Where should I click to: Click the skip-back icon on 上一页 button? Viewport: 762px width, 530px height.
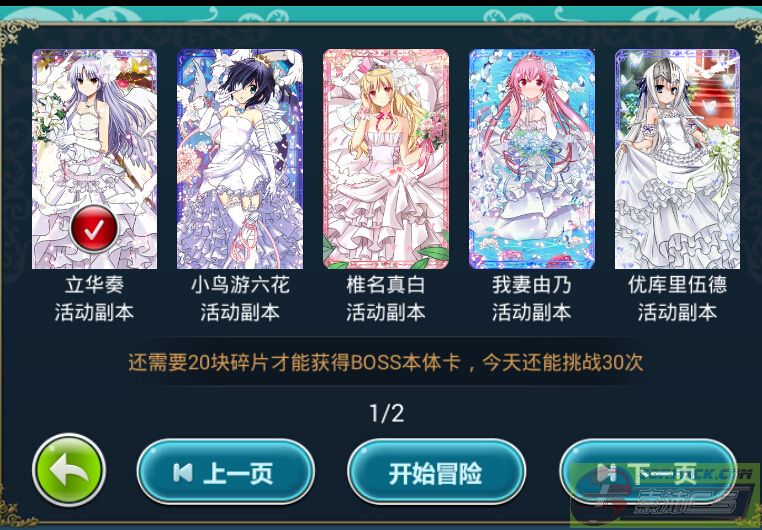183,472
